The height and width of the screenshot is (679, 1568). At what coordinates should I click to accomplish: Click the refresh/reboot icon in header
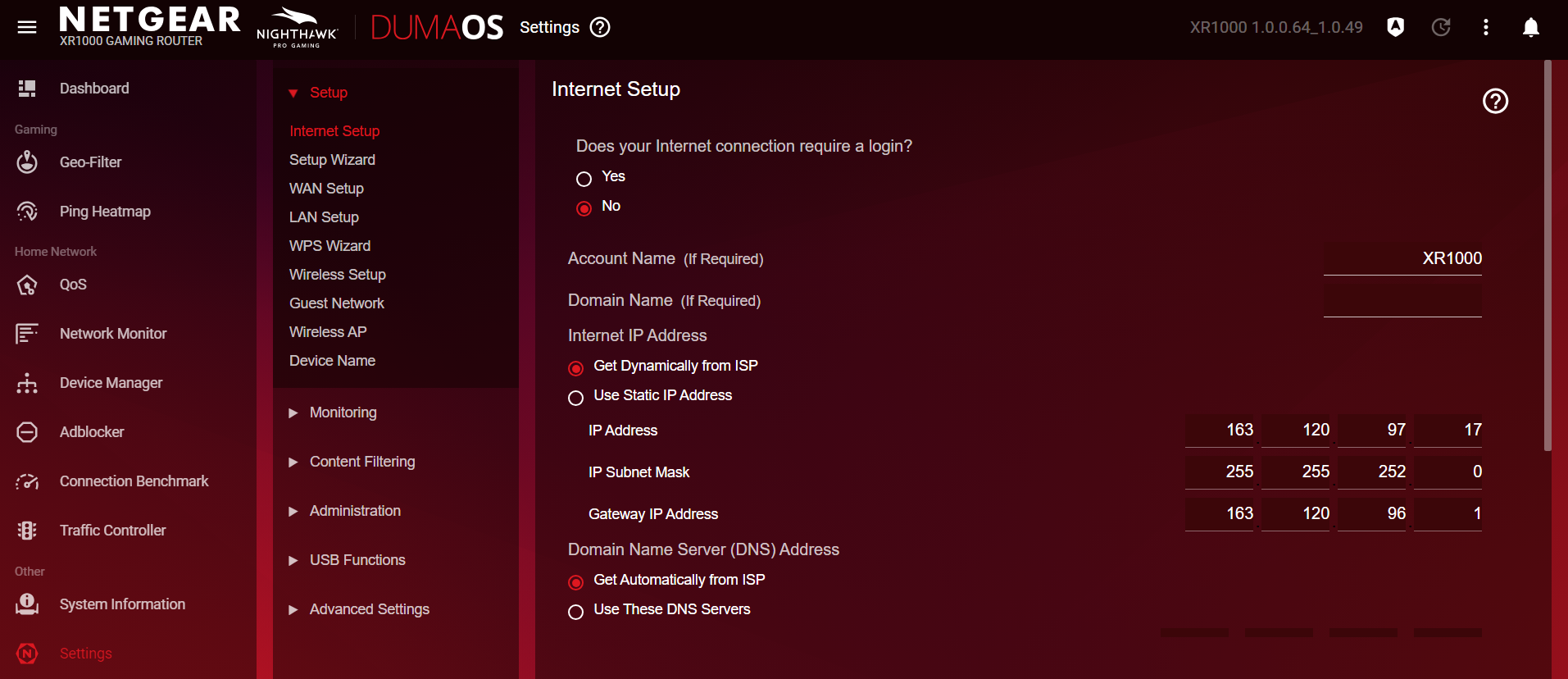[x=1440, y=27]
